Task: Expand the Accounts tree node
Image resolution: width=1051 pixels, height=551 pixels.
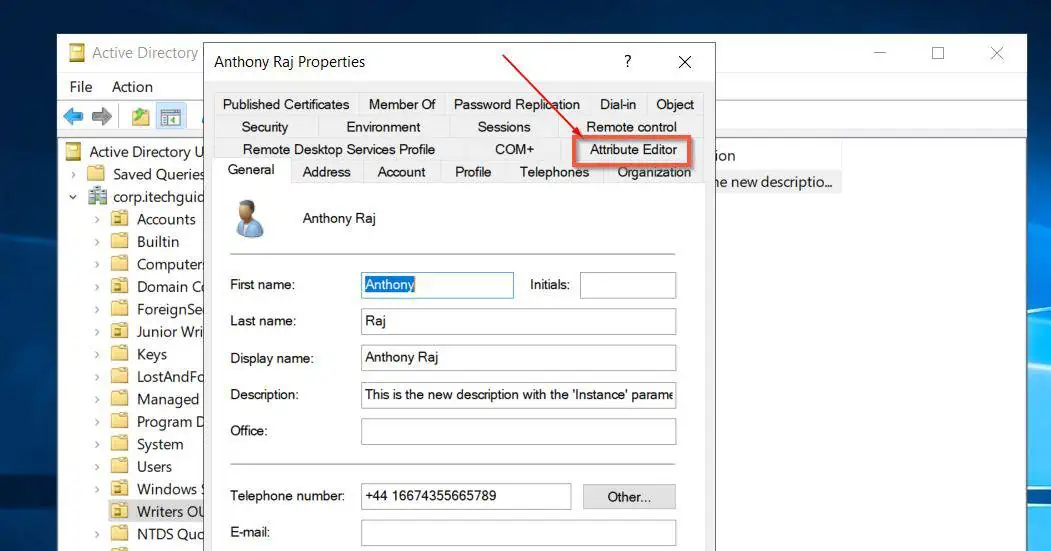Action: click(x=97, y=219)
